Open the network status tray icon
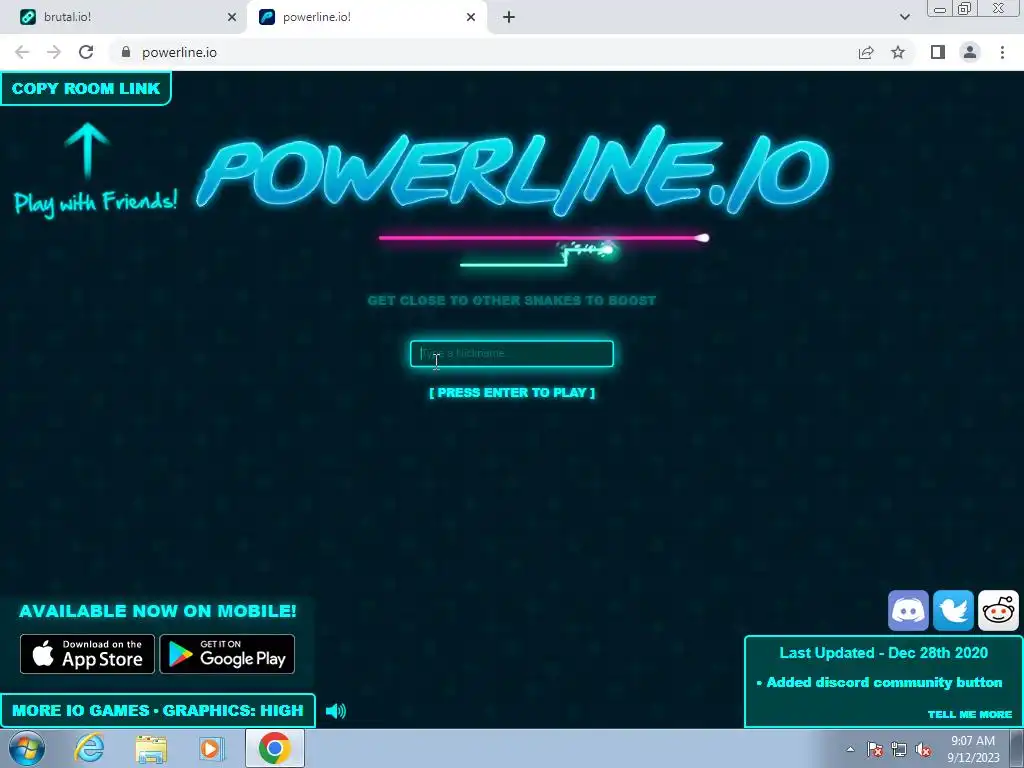The image size is (1024, 768). [x=899, y=749]
